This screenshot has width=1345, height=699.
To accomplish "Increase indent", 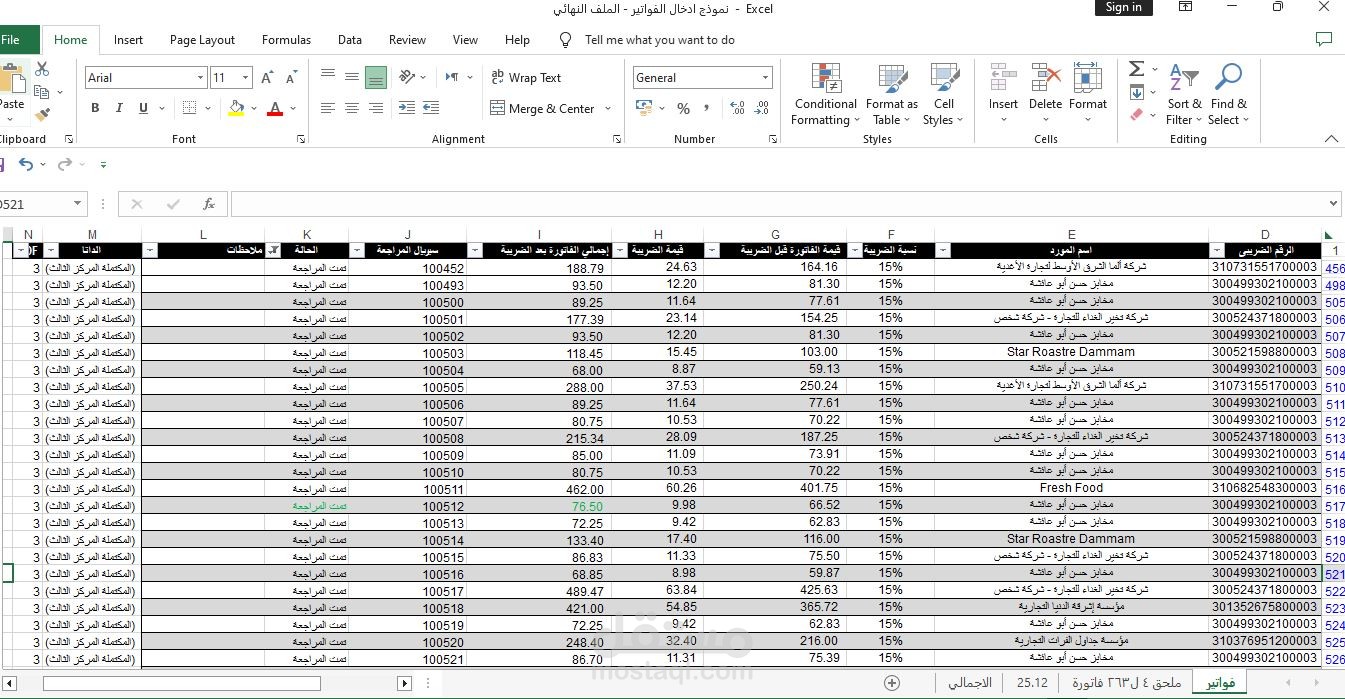I will tap(430, 108).
